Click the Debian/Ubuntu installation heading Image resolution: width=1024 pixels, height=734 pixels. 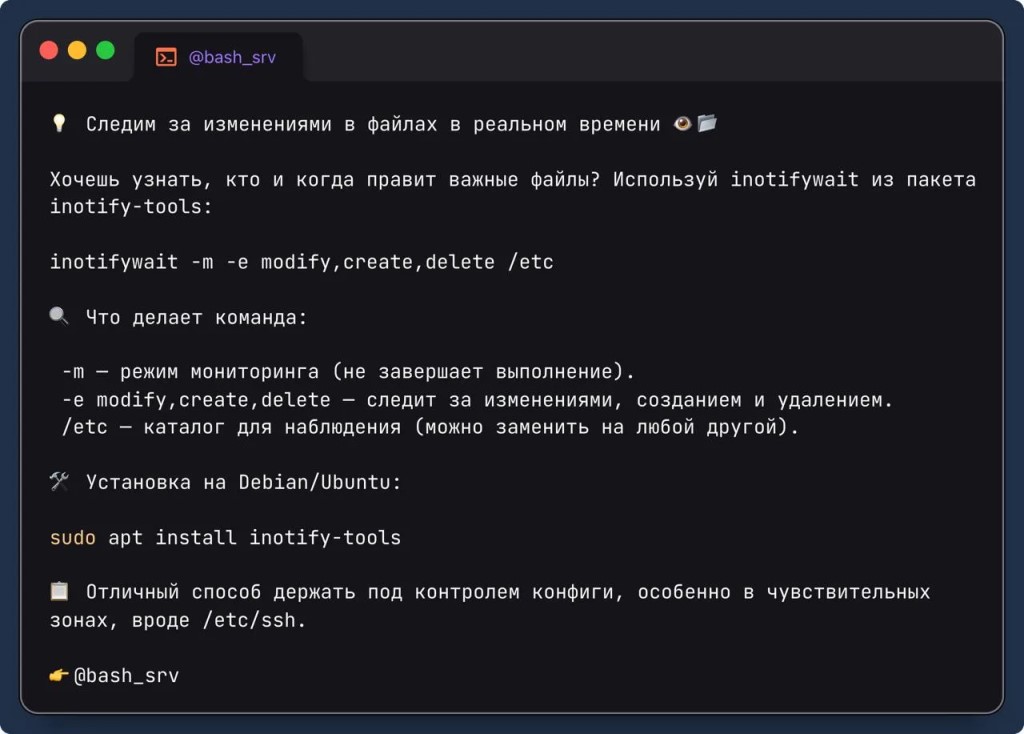tap(243, 482)
